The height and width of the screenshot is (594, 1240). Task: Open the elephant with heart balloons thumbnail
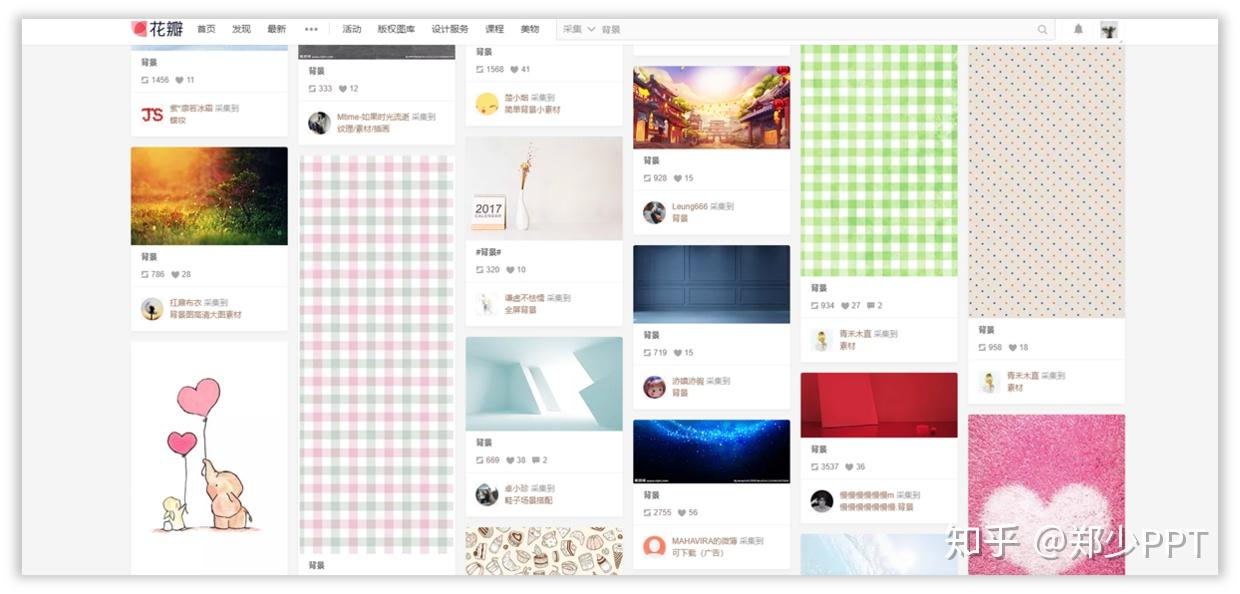pos(209,458)
